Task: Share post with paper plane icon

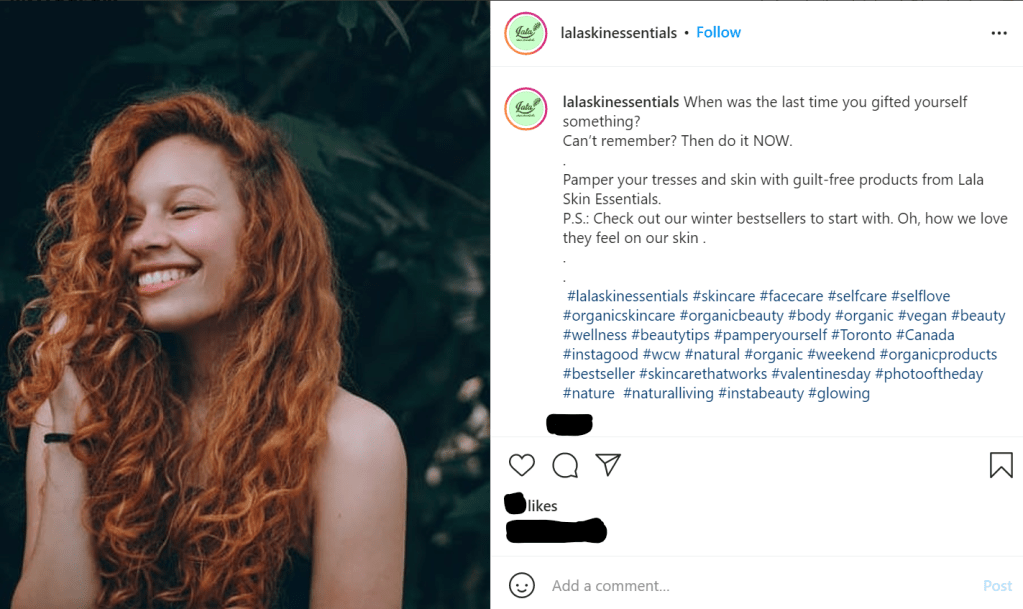Action: [x=608, y=465]
